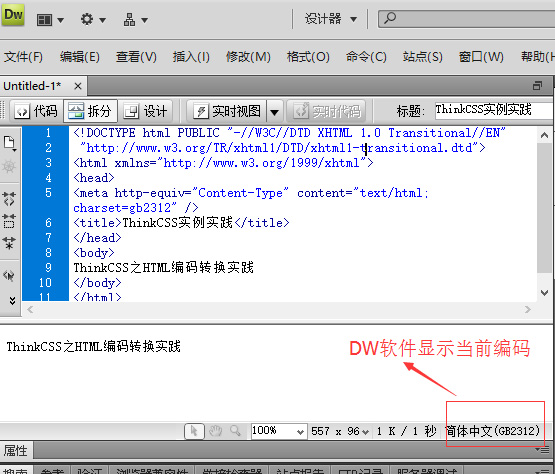This screenshot has height=474, width=555.
Task: Open the 属性 panel options menu icon
Action: click(x=542, y=450)
